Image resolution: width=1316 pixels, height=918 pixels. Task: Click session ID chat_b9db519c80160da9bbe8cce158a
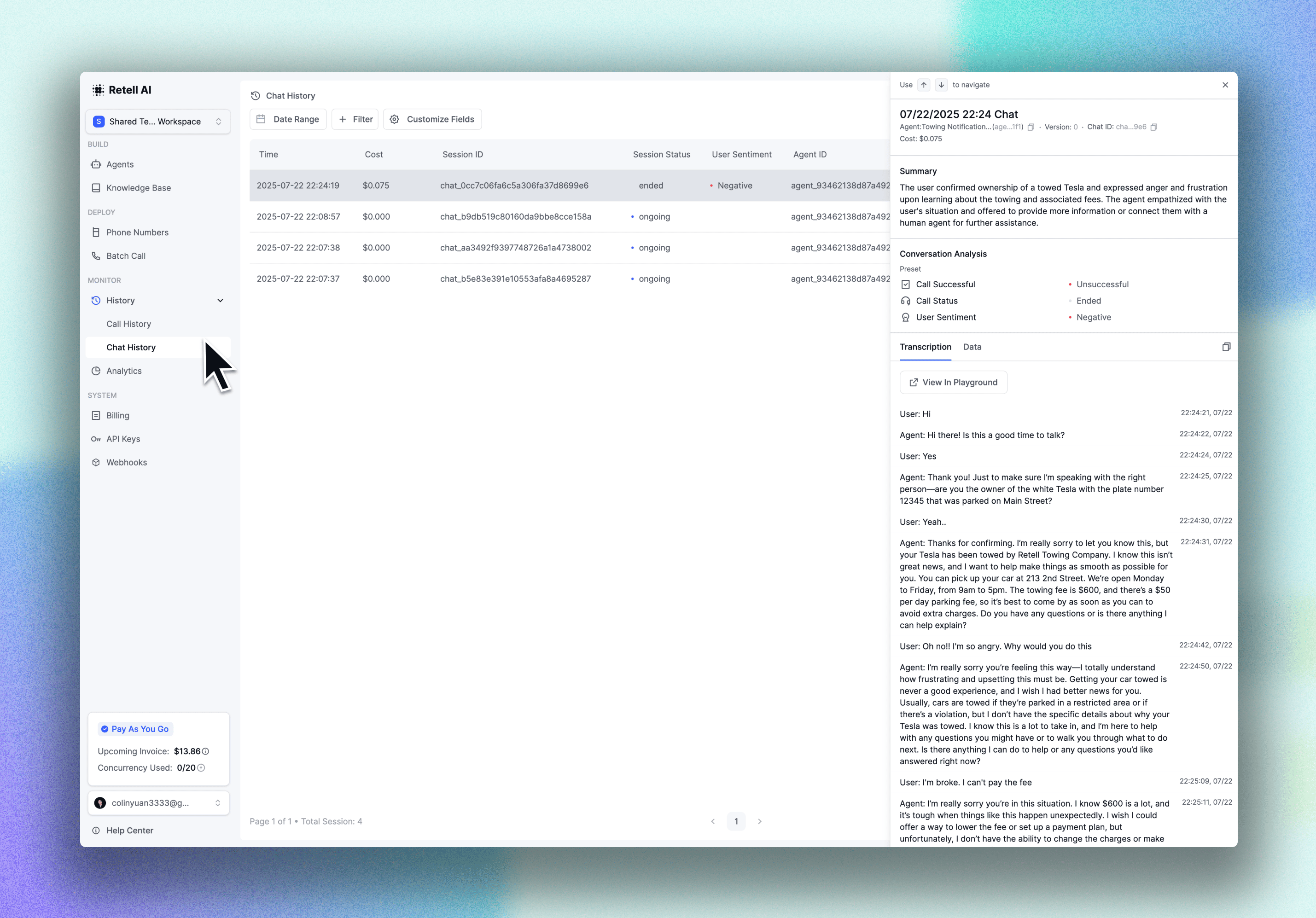coord(515,217)
